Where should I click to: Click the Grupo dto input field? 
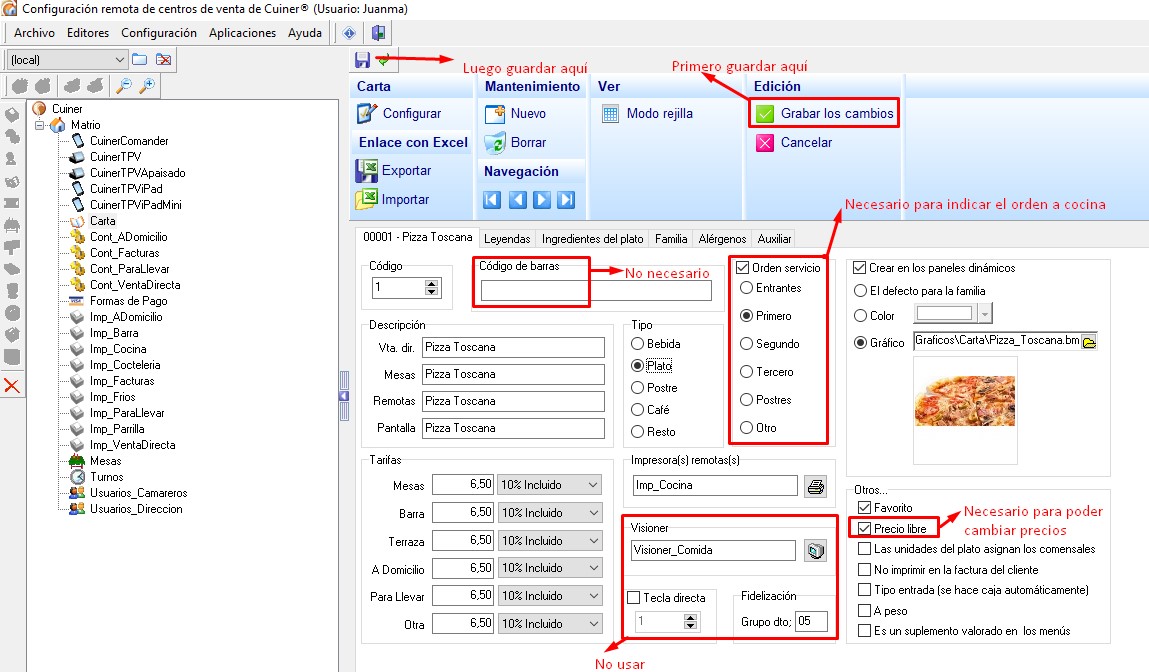click(x=811, y=622)
